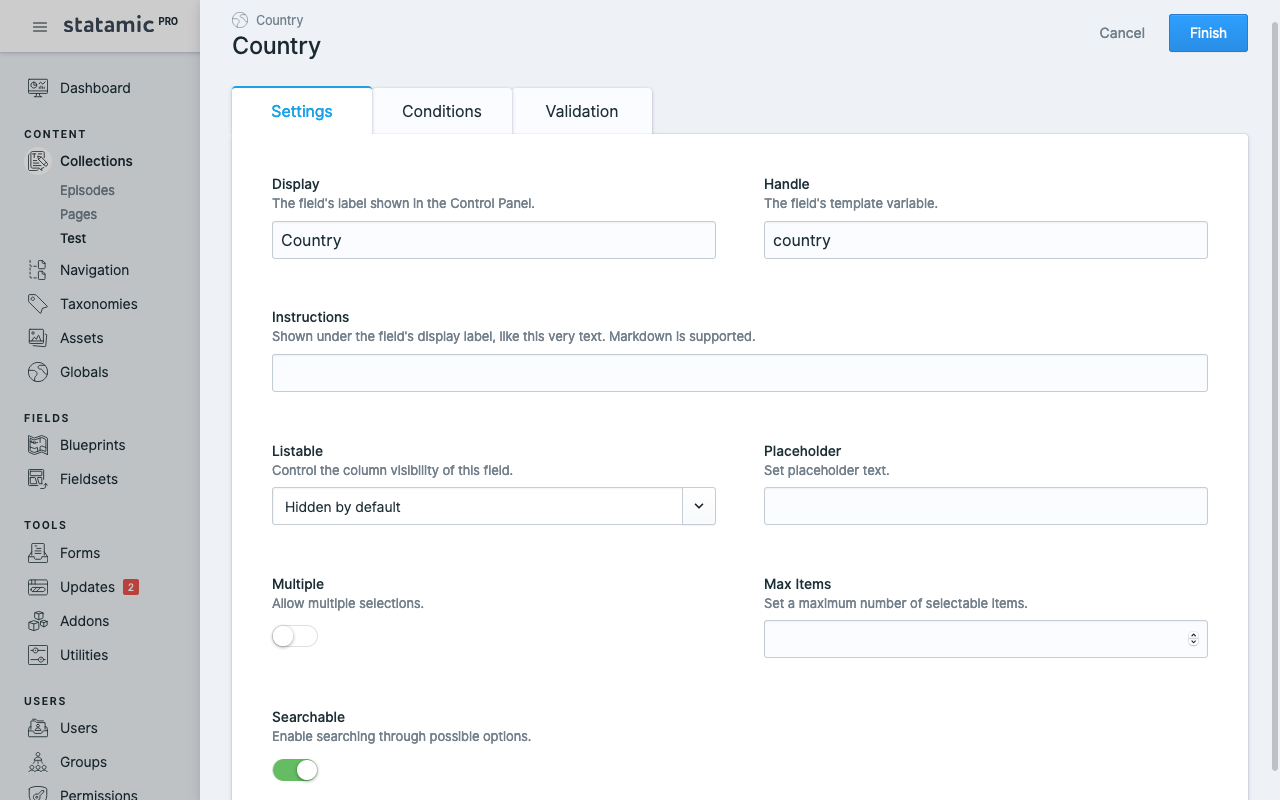
Task: Click the Blueprints icon
Action: (38, 445)
